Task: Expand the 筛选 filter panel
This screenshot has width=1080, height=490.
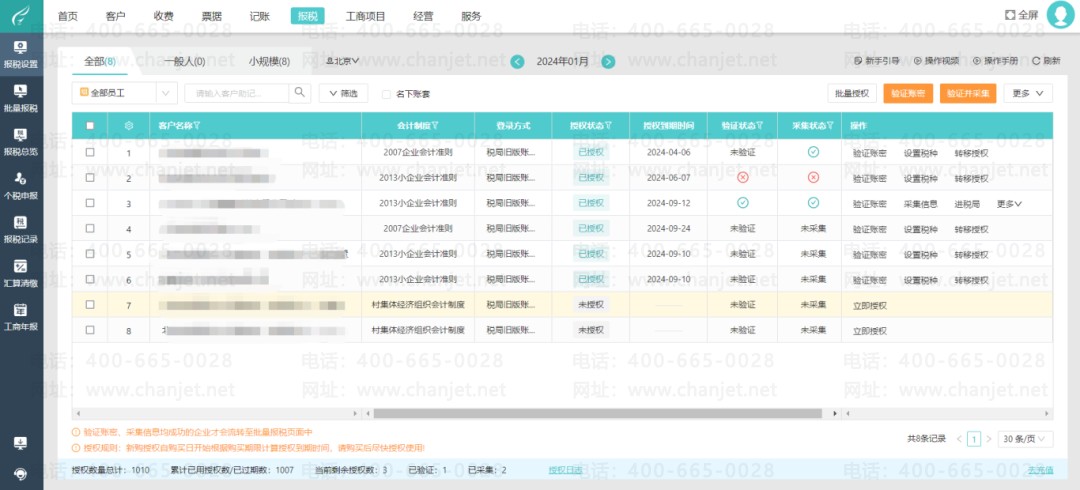Action: (343, 93)
